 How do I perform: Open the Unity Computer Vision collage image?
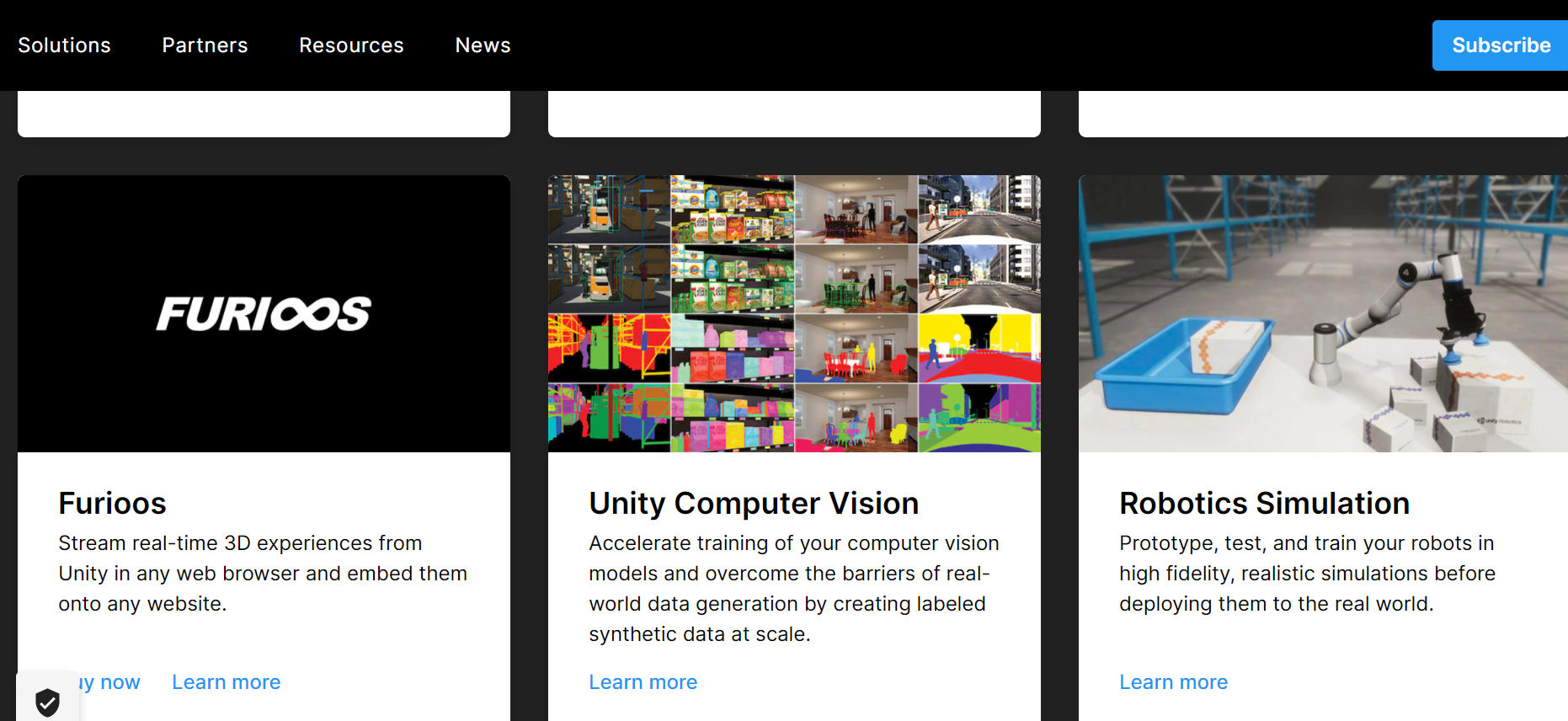click(x=794, y=313)
